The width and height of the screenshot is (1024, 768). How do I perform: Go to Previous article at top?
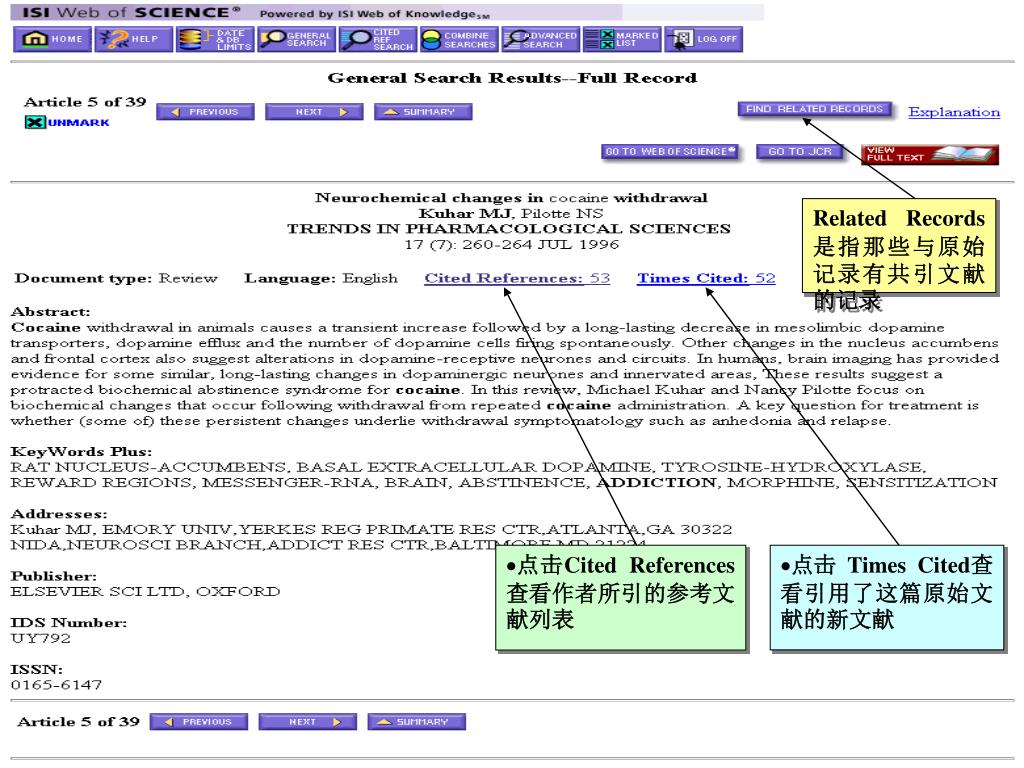tap(205, 112)
